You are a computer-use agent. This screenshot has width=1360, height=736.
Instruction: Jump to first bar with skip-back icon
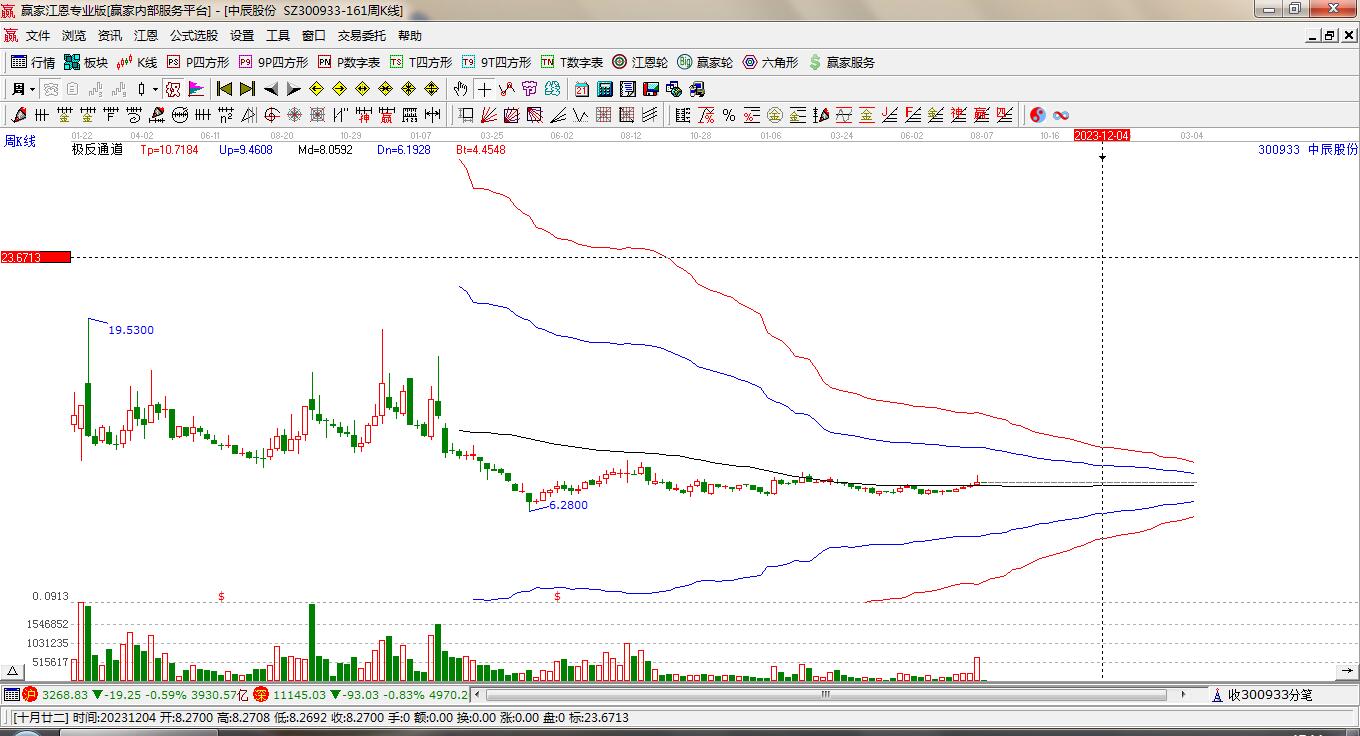(x=224, y=89)
